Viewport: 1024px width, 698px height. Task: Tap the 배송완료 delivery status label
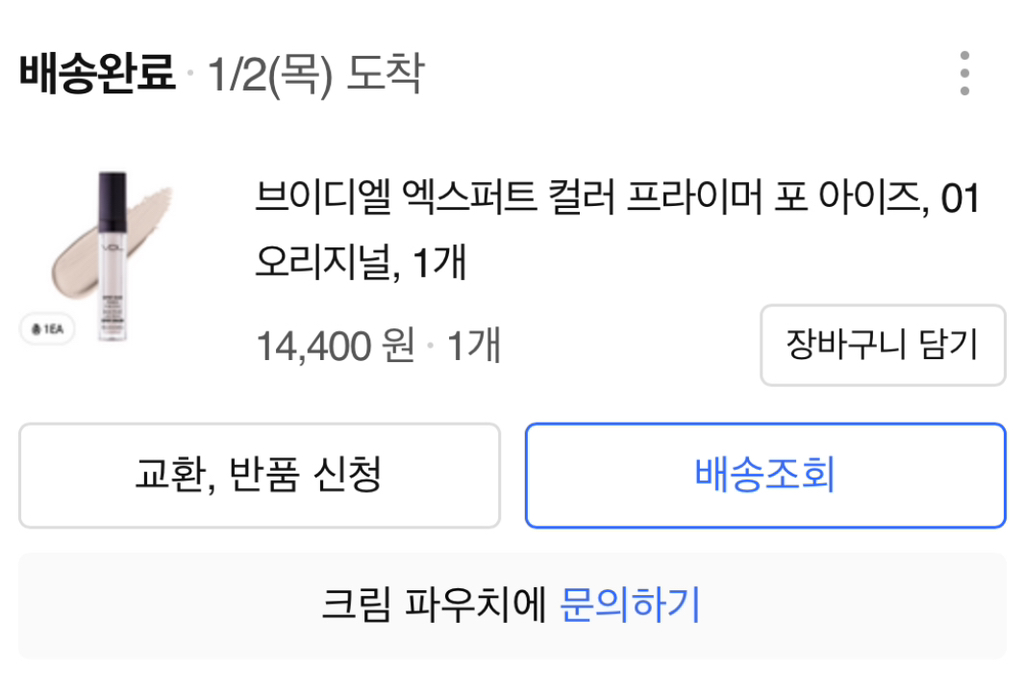[97, 74]
